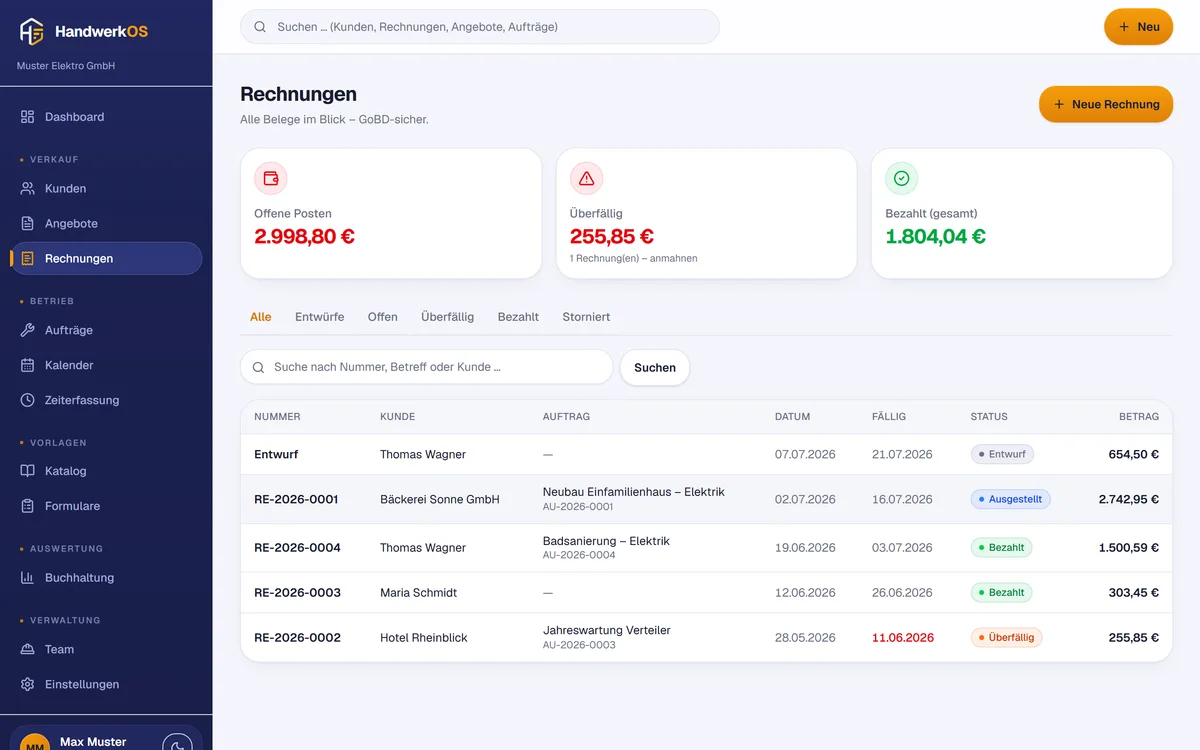Click the Neue Rechnung button

pos(1106,104)
